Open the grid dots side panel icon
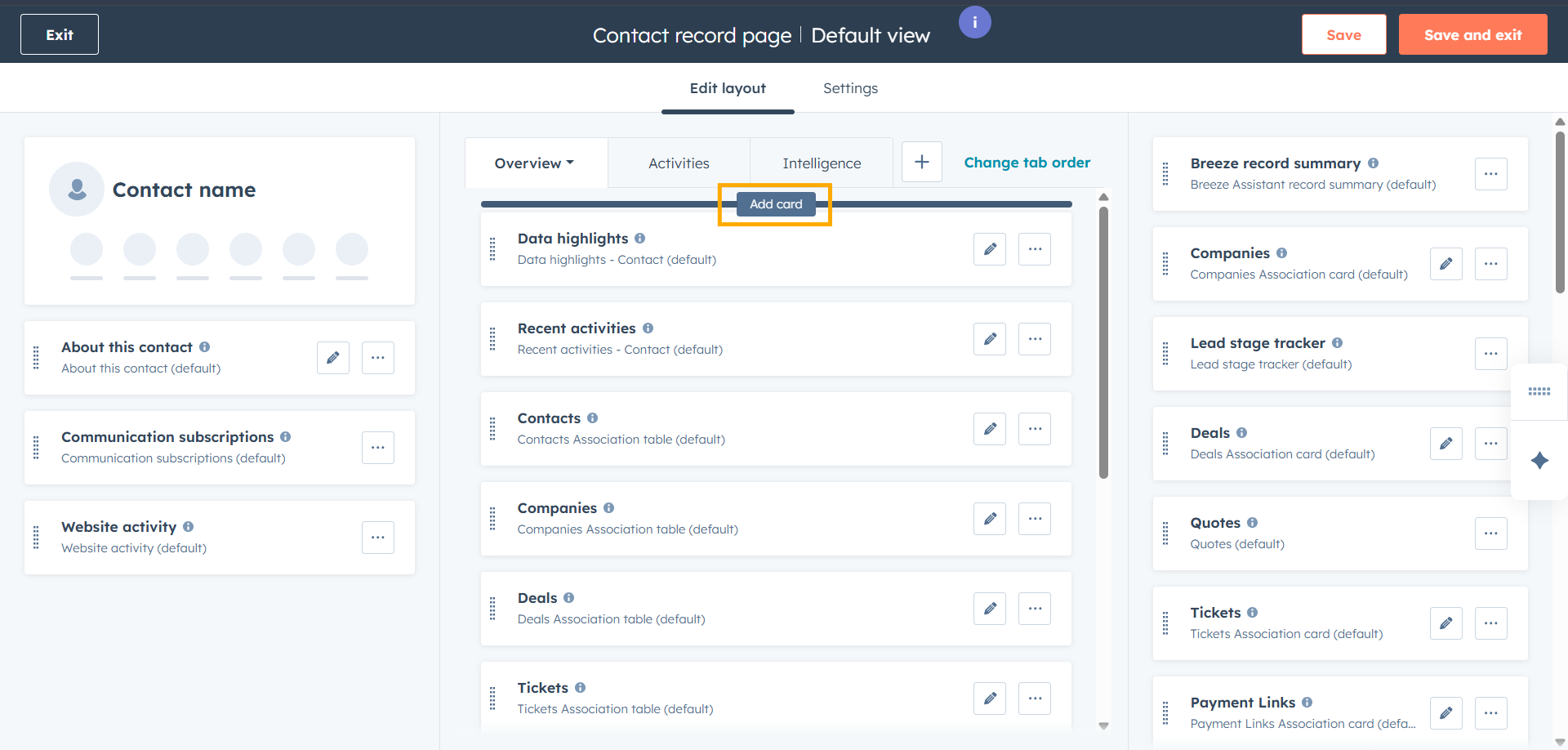 click(1539, 392)
